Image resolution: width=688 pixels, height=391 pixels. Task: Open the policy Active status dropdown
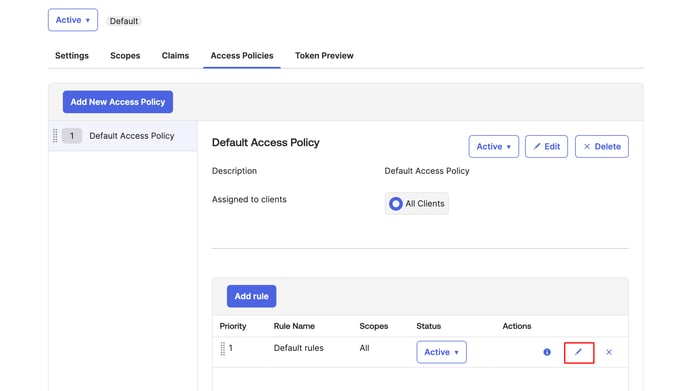[x=494, y=147]
